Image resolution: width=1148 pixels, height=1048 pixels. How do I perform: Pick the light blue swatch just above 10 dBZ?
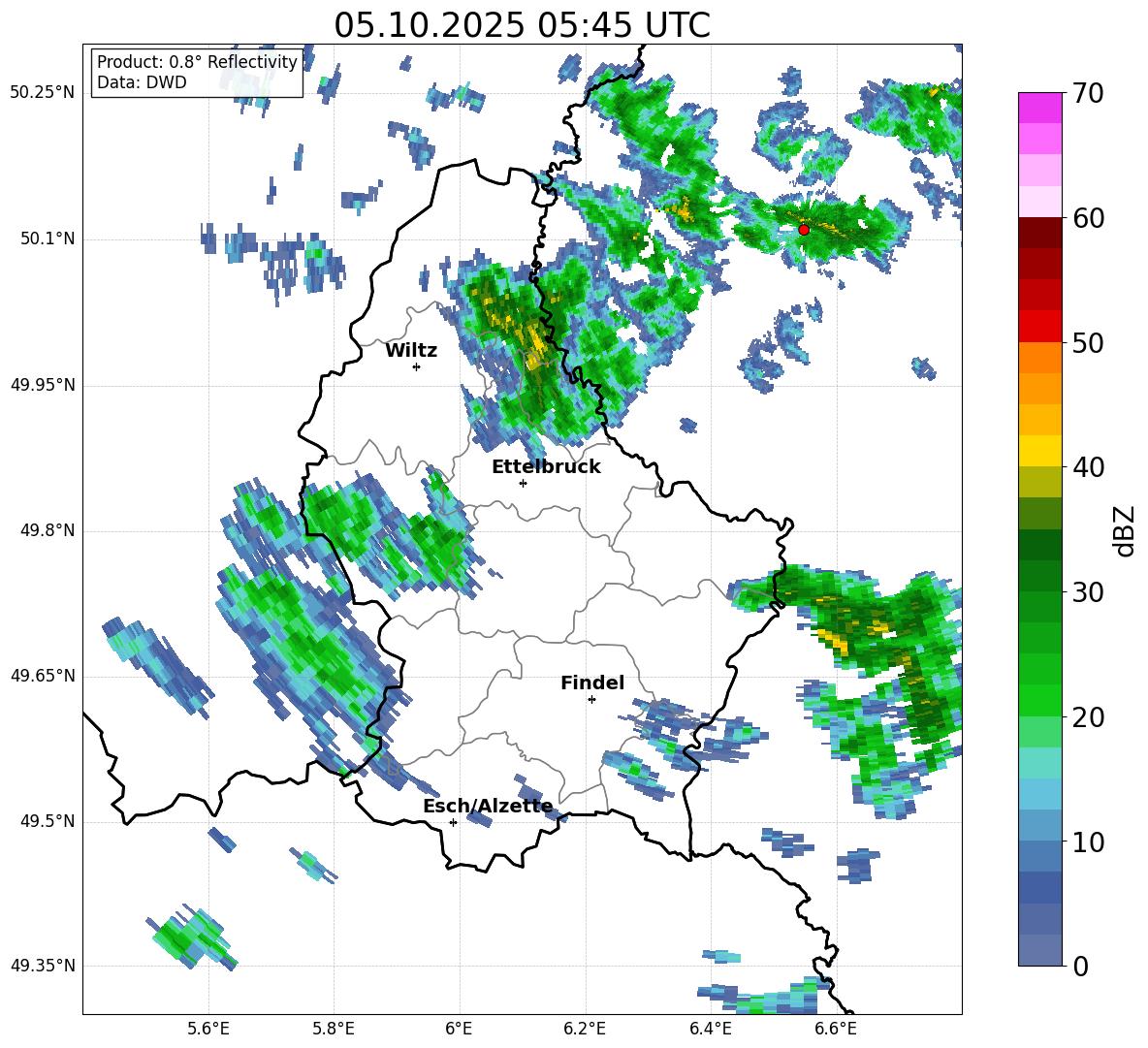coord(1039,826)
